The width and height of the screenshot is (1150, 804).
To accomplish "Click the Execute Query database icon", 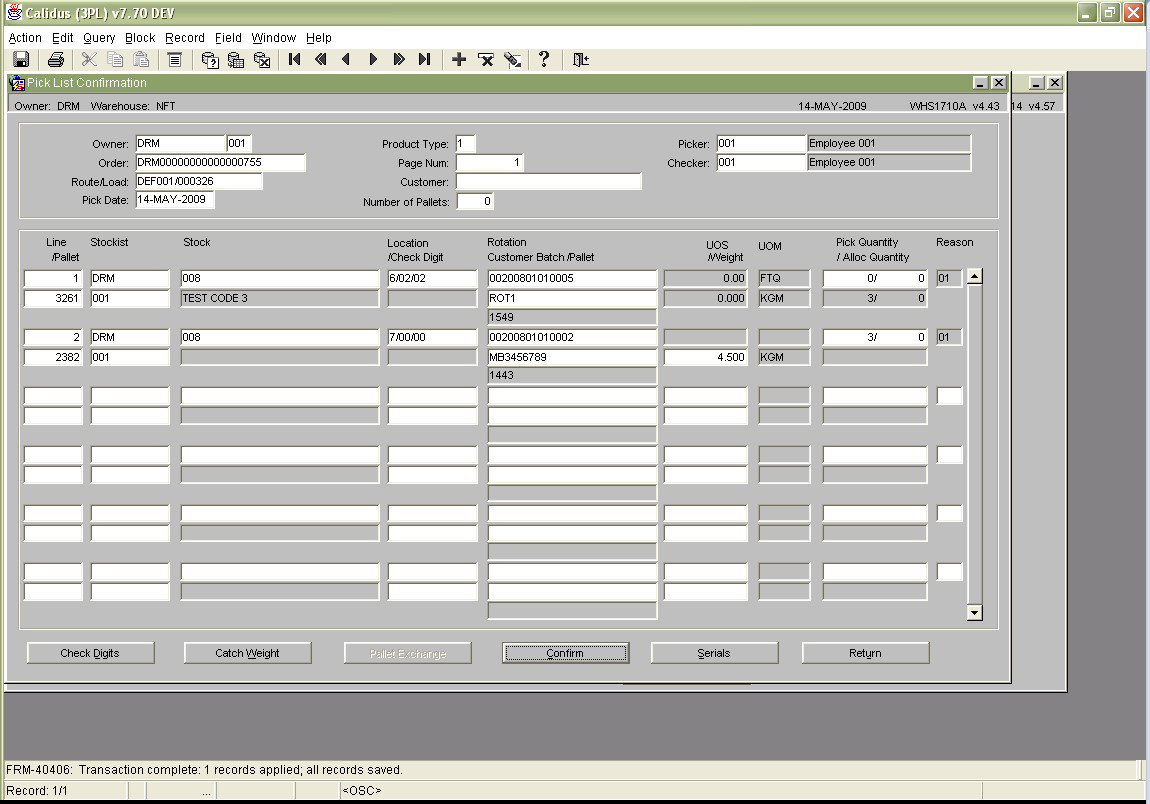I will point(235,59).
